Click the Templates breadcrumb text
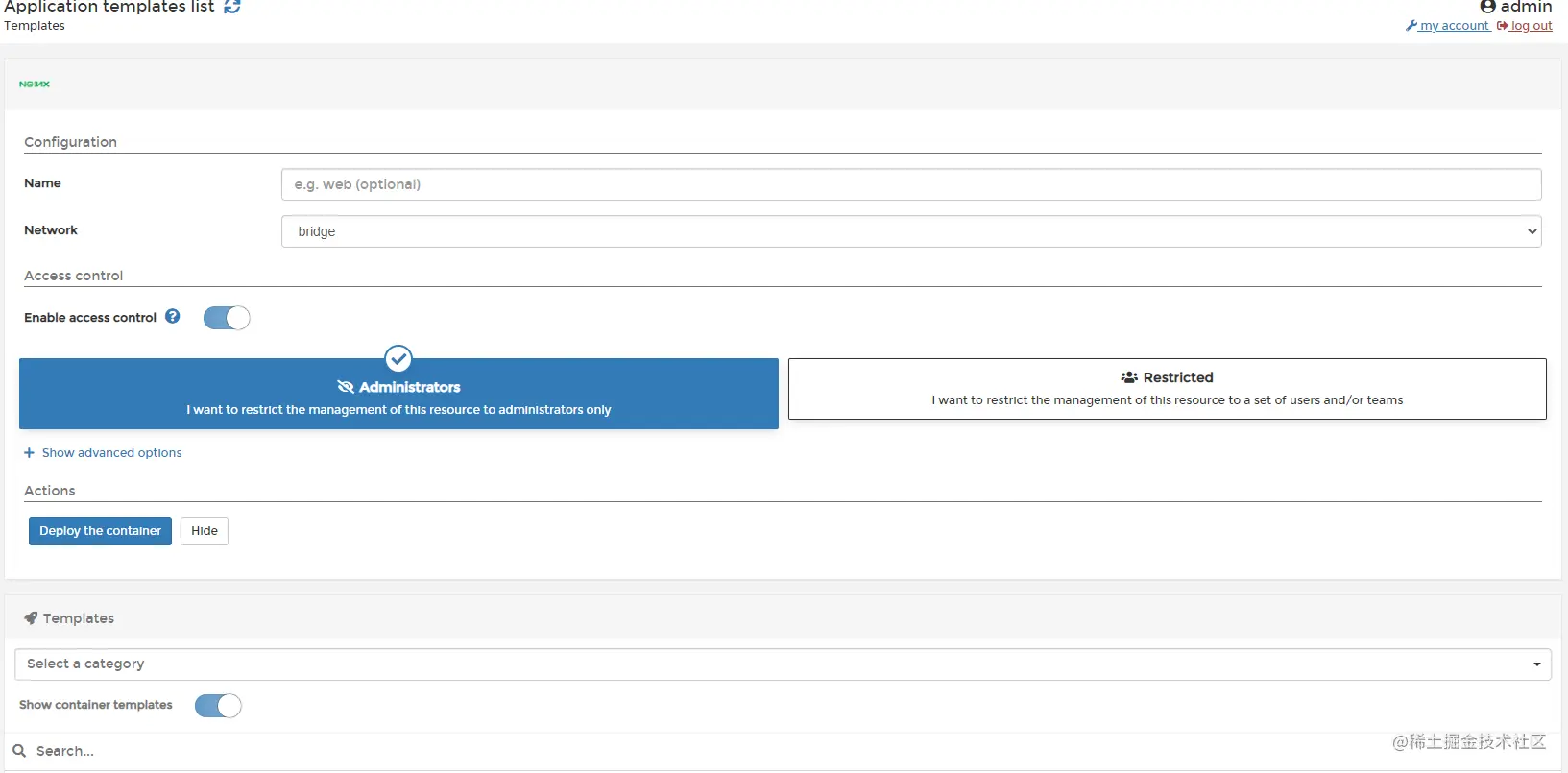 [x=35, y=26]
